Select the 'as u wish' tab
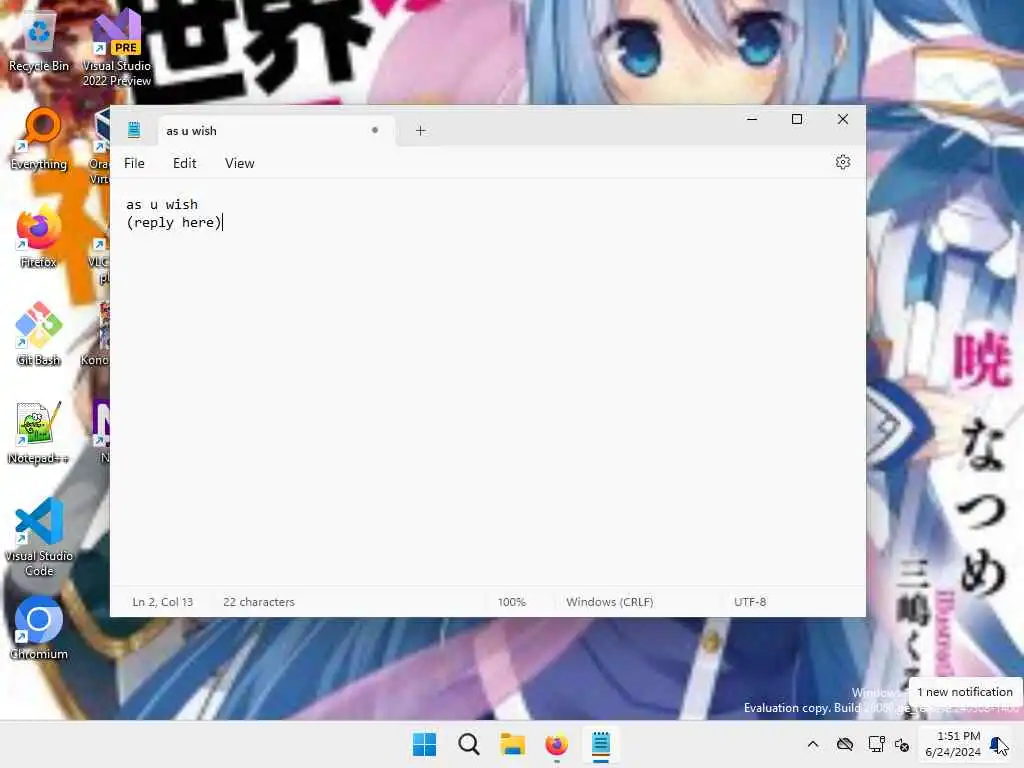 point(276,131)
